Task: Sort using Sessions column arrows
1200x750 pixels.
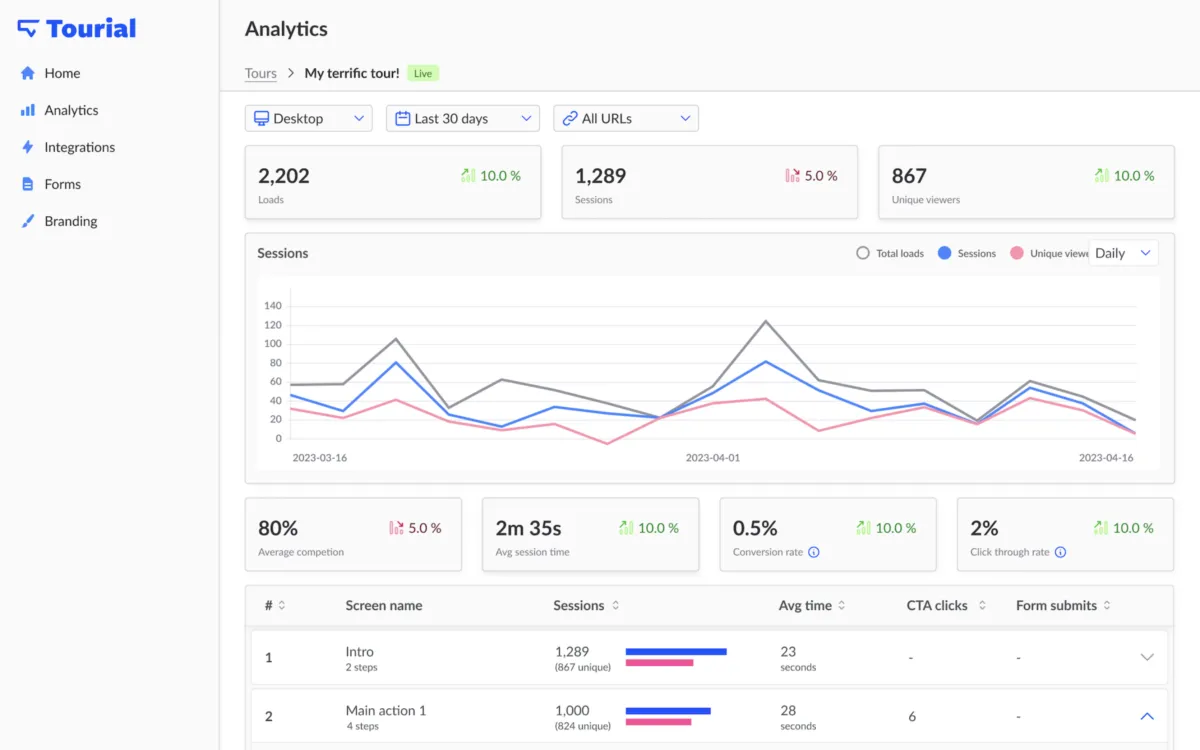Action: click(615, 605)
